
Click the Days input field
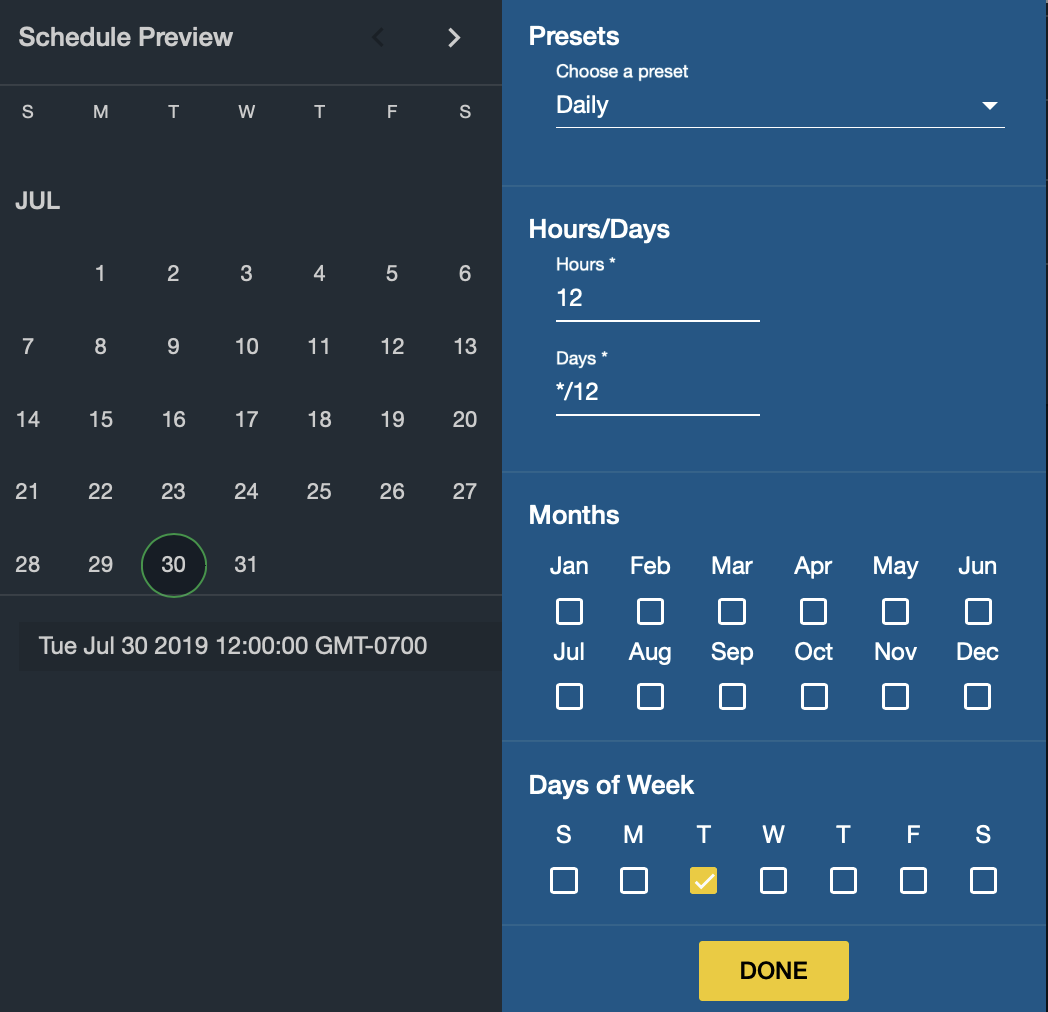coord(657,392)
